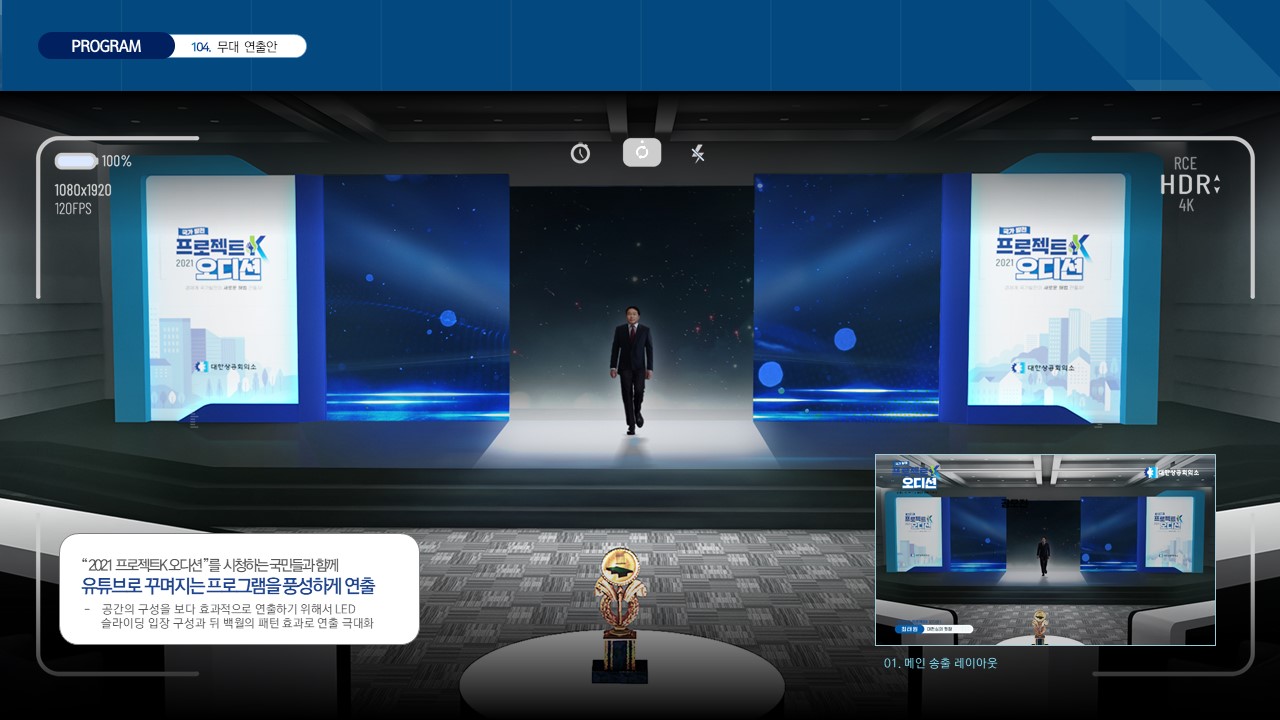This screenshot has height=720, width=1280.
Task: Click the timer clock icon
Action: click(x=580, y=153)
